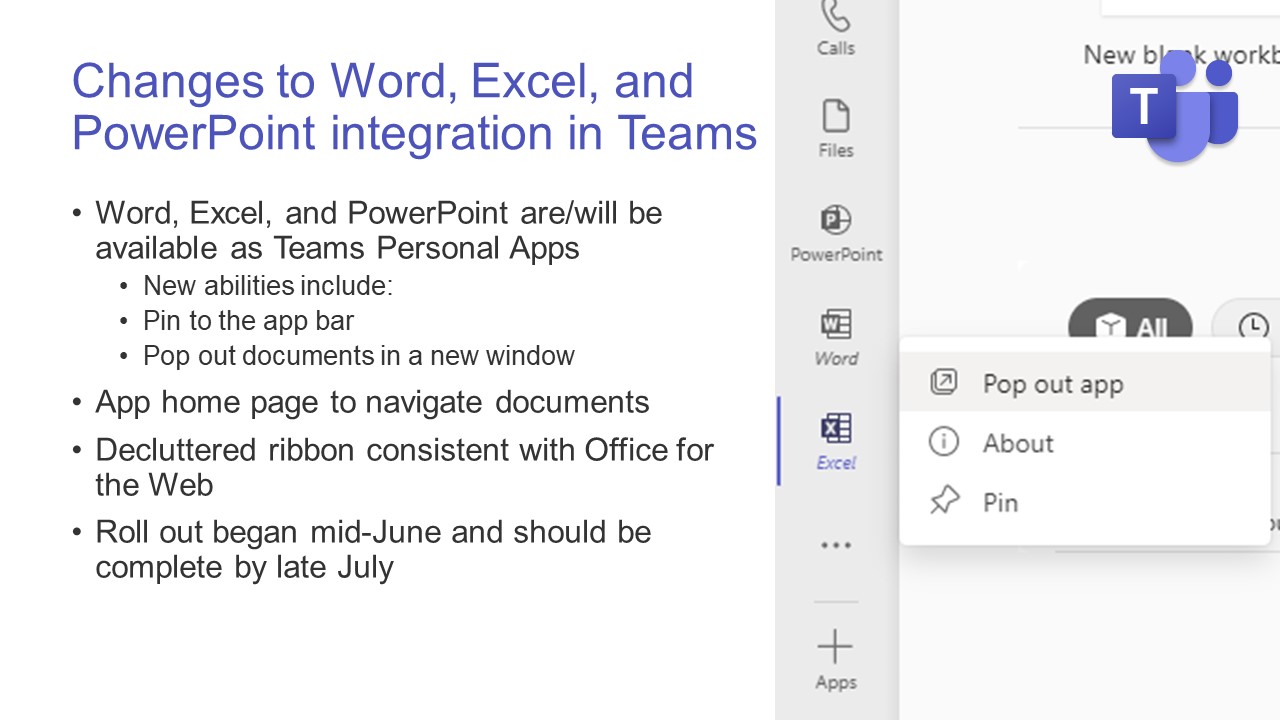
Task: Open the PowerPoint app in Teams sidebar
Action: [836, 234]
